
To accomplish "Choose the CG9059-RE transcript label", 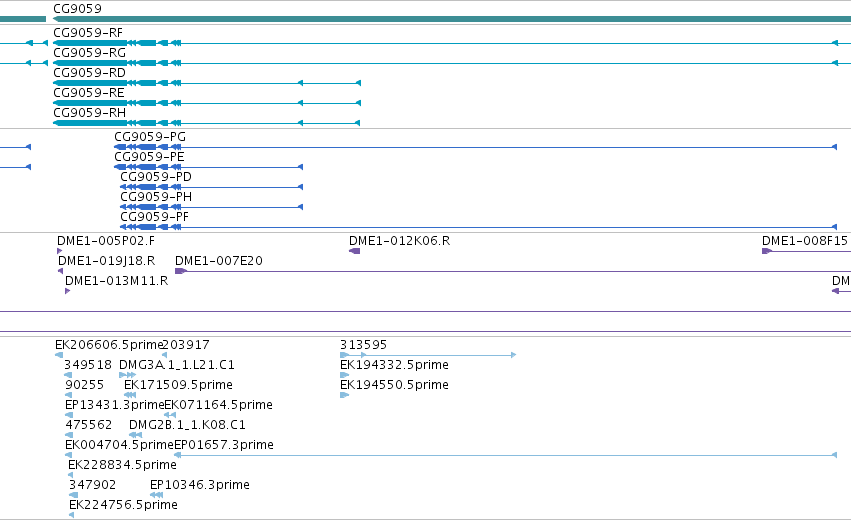I will pyautogui.click(x=89, y=93).
